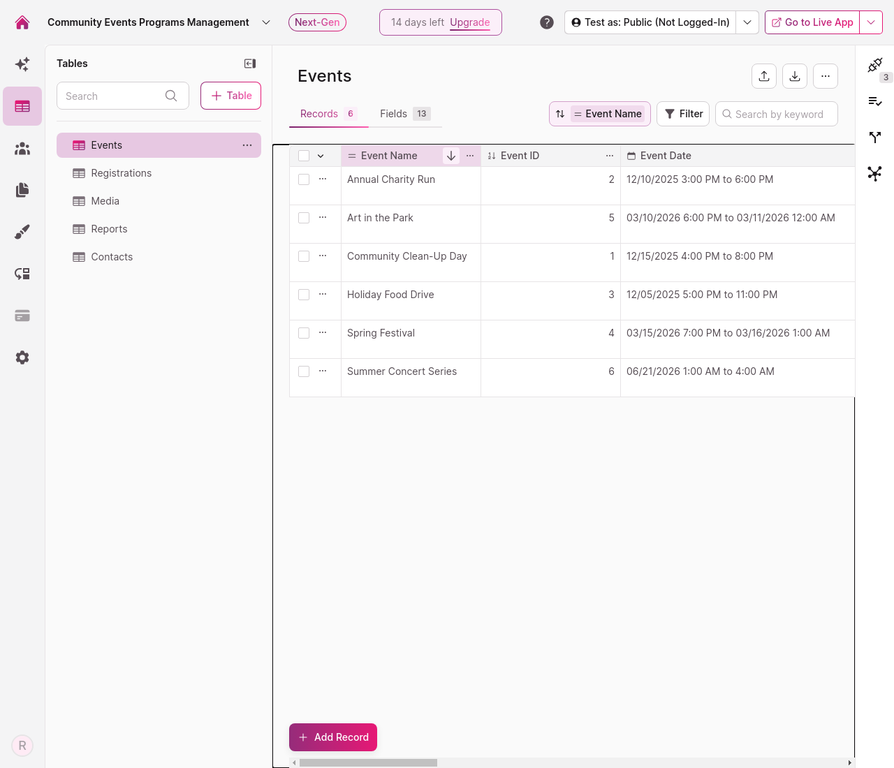Open the tasks checklist icon in right rail
This screenshot has height=768, width=894.
[875, 101]
